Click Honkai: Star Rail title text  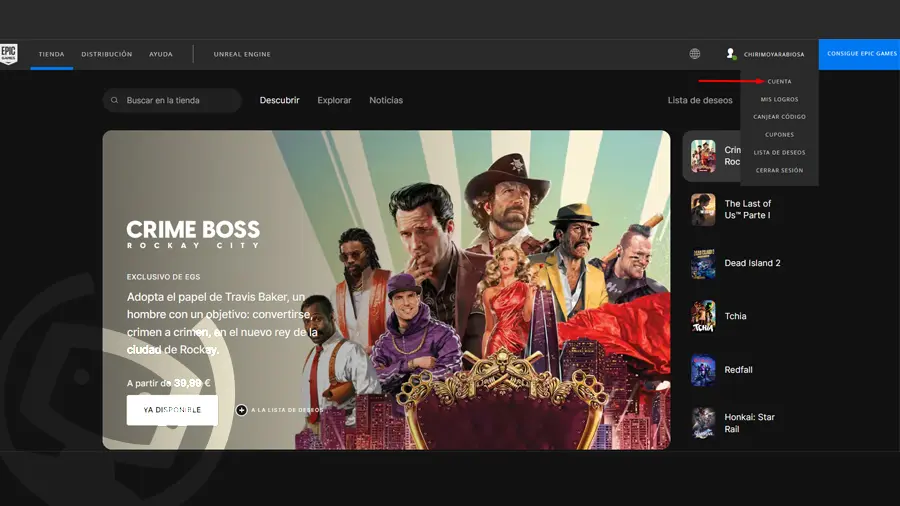(x=750, y=423)
